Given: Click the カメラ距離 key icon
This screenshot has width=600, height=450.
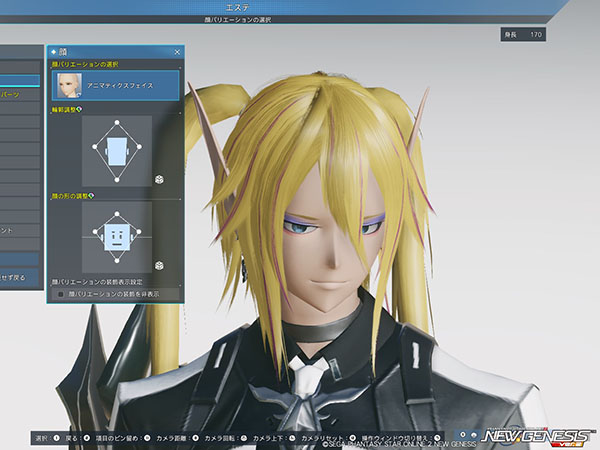Looking at the screenshot, I should click(x=195, y=438).
